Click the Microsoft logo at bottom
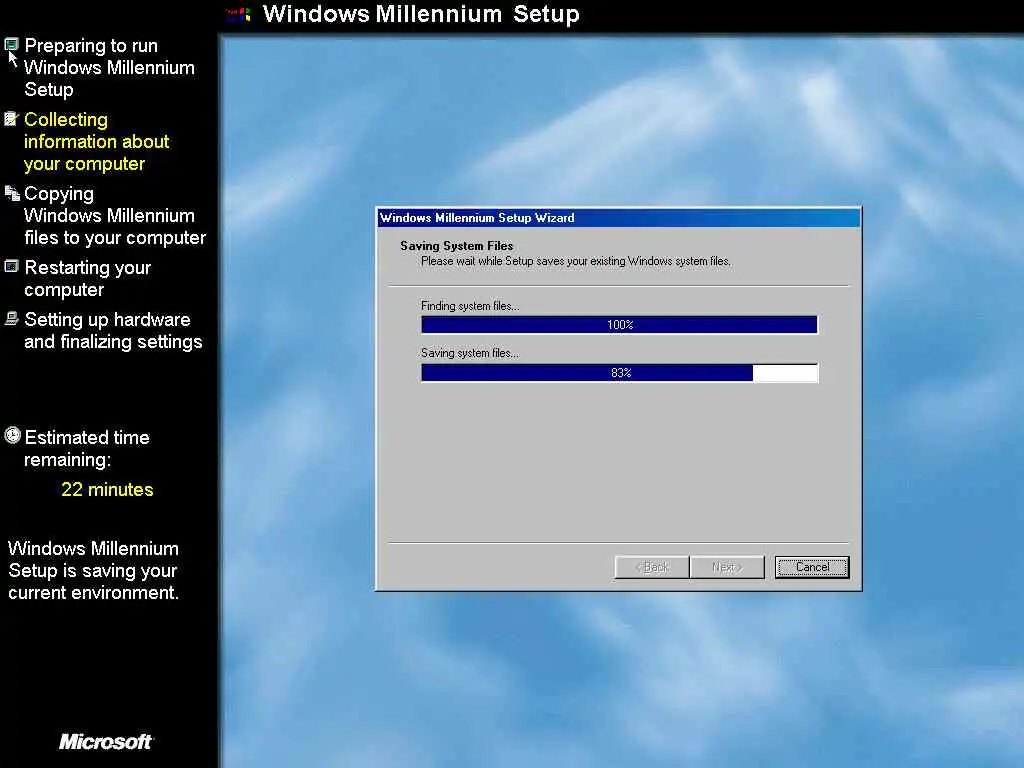Viewport: 1024px width, 768px height. [x=106, y=741]
